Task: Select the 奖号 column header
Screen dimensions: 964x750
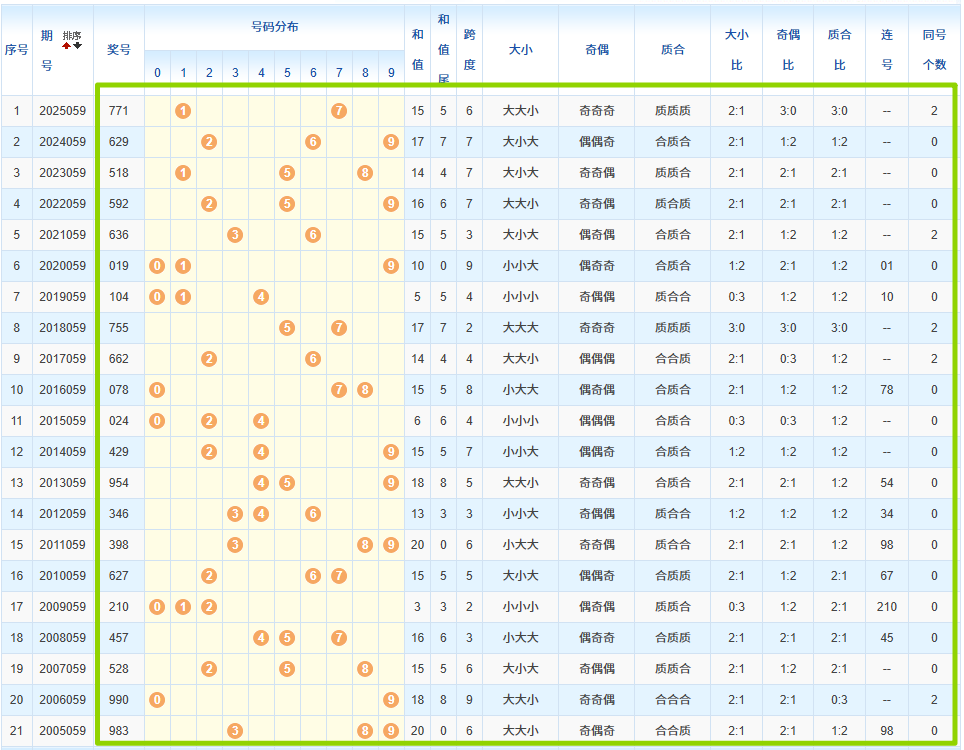Action: click(x=119, y=49)
